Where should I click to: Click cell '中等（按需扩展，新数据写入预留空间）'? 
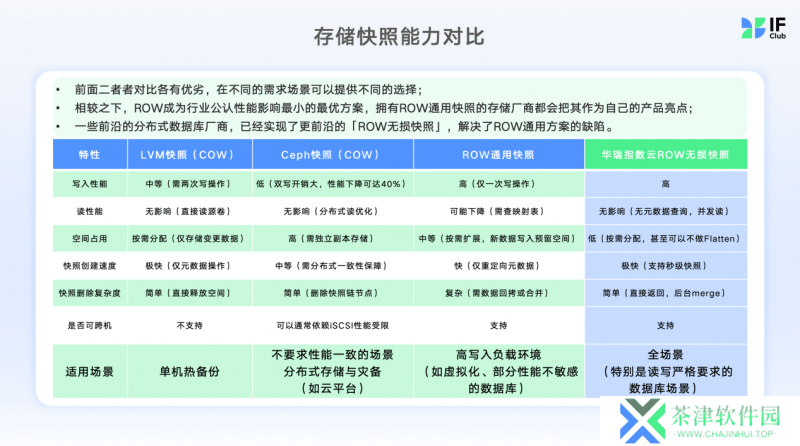498,238
